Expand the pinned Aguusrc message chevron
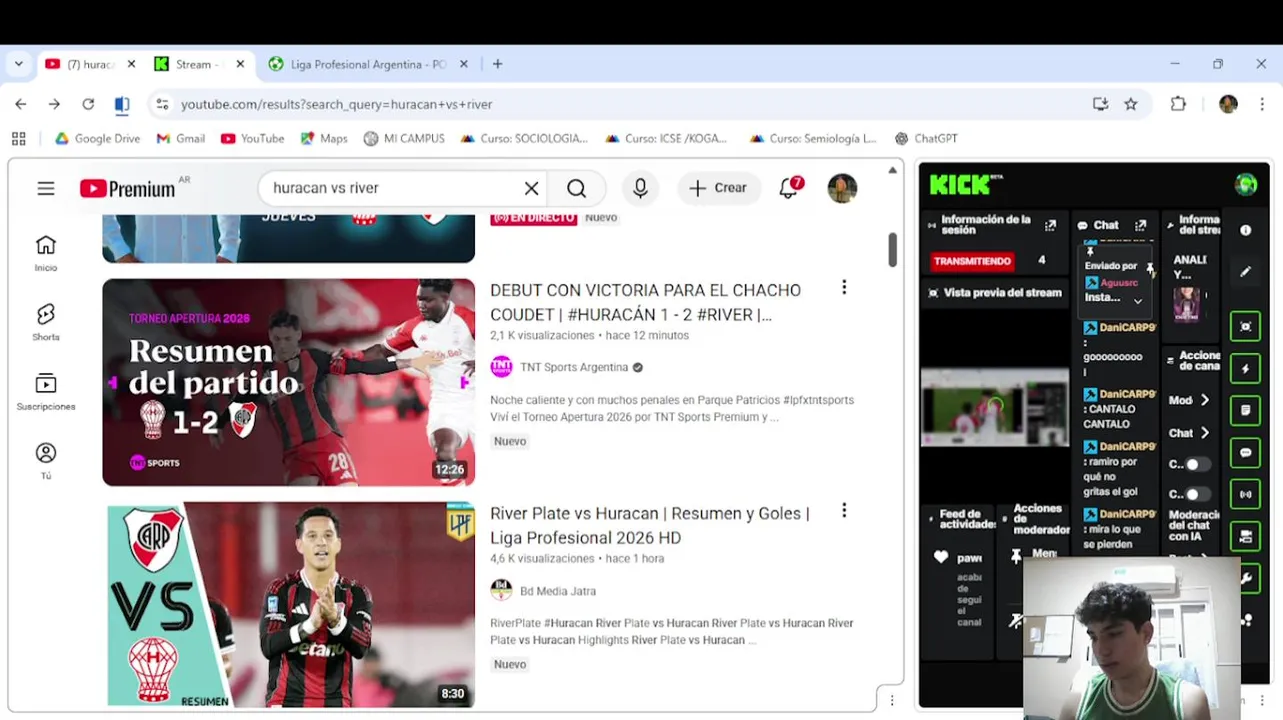Screen dimensions: 1283x720 1137,302
